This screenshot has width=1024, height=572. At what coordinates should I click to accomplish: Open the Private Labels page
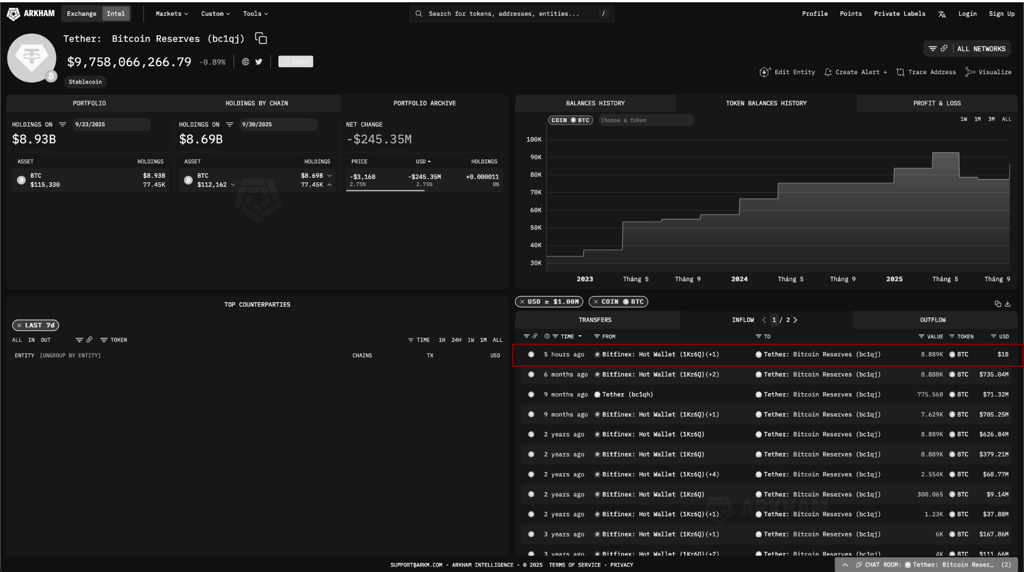pyautogui.click(x=899, y=14)
